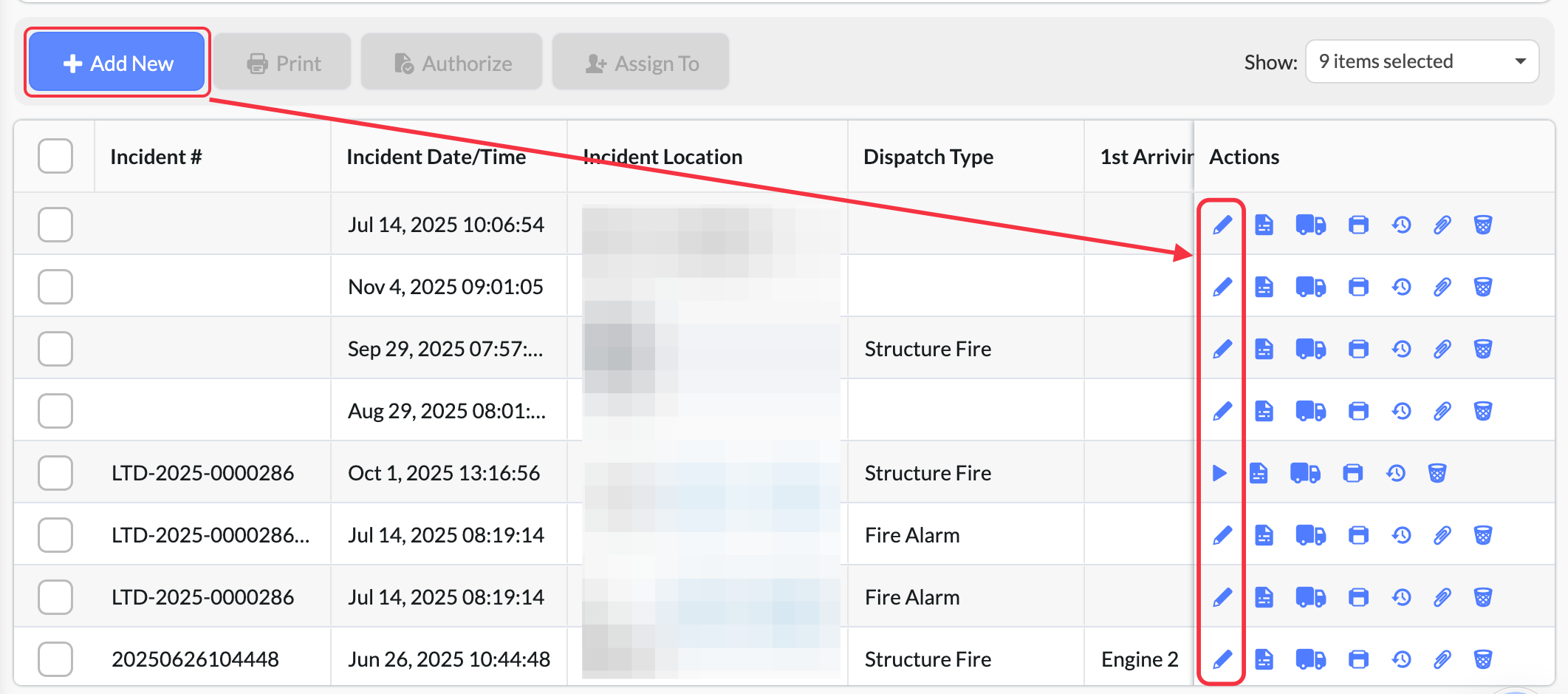Click play icon on Oct 1, 2025 incident
Image resolution: width=1568 pixels, height=694 pixels.
[1219, 473]
